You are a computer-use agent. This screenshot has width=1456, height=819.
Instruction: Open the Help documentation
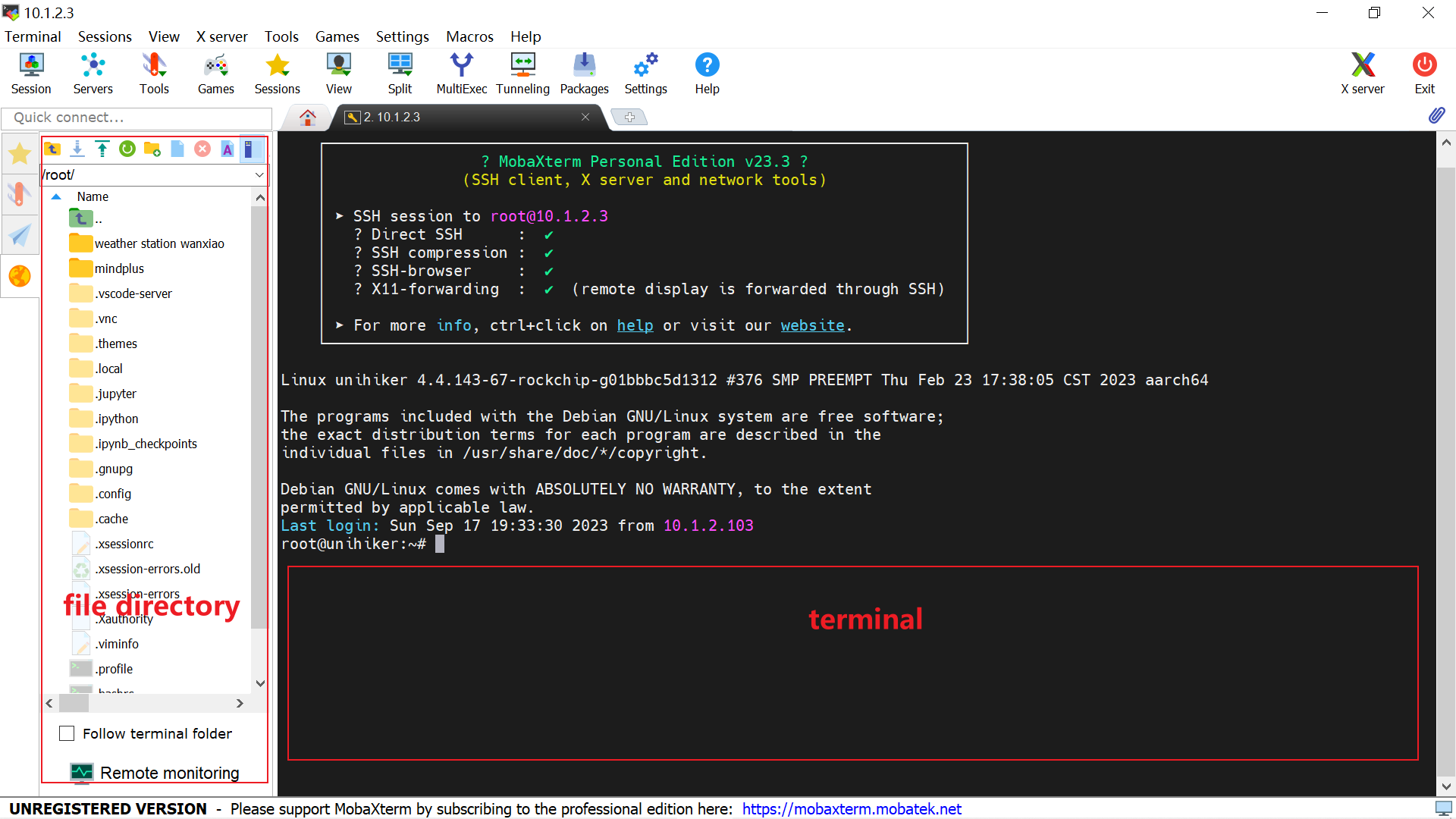click(707, 72)
